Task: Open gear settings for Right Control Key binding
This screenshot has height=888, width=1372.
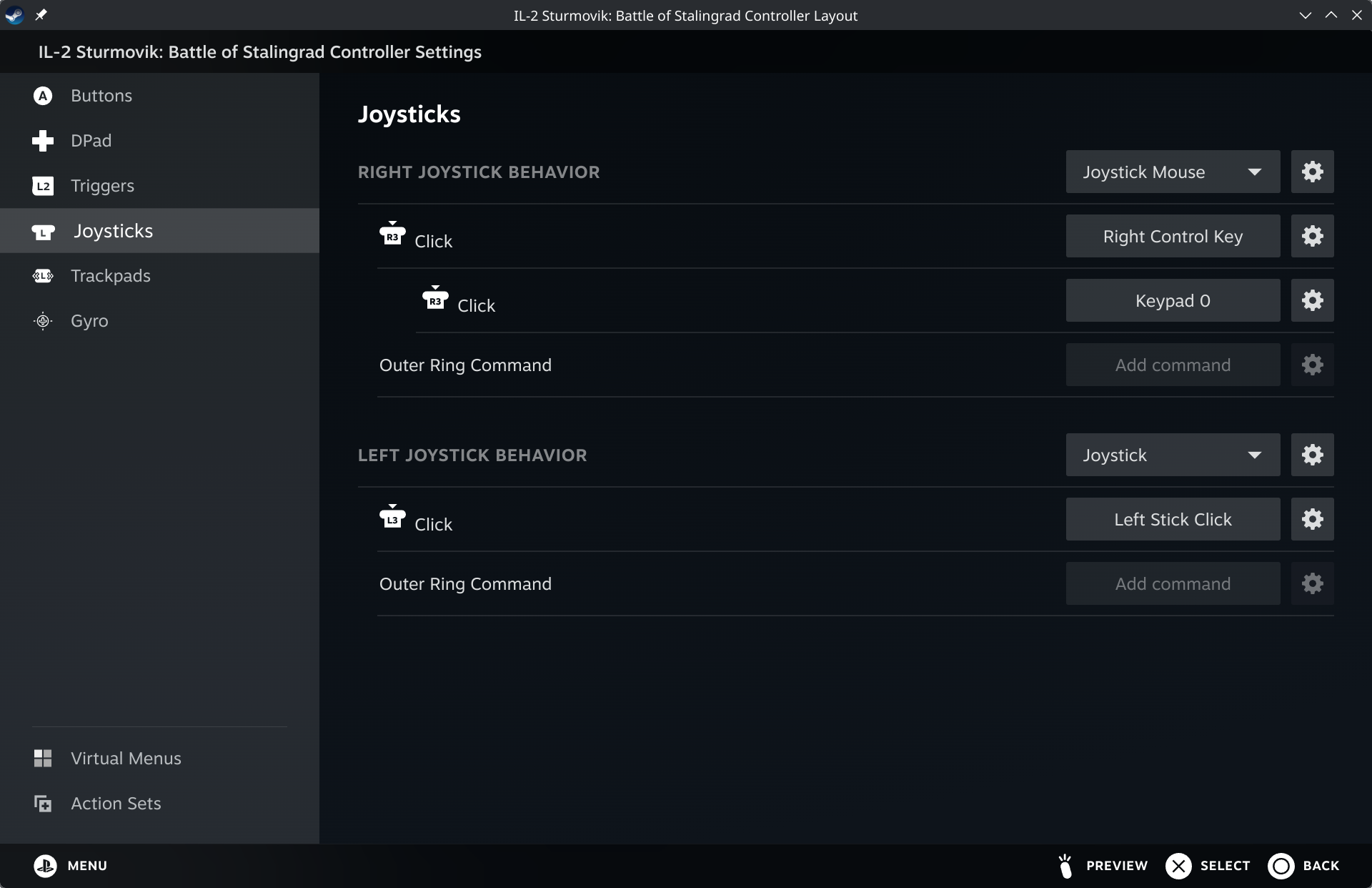Action: [x=1312, y=236]
